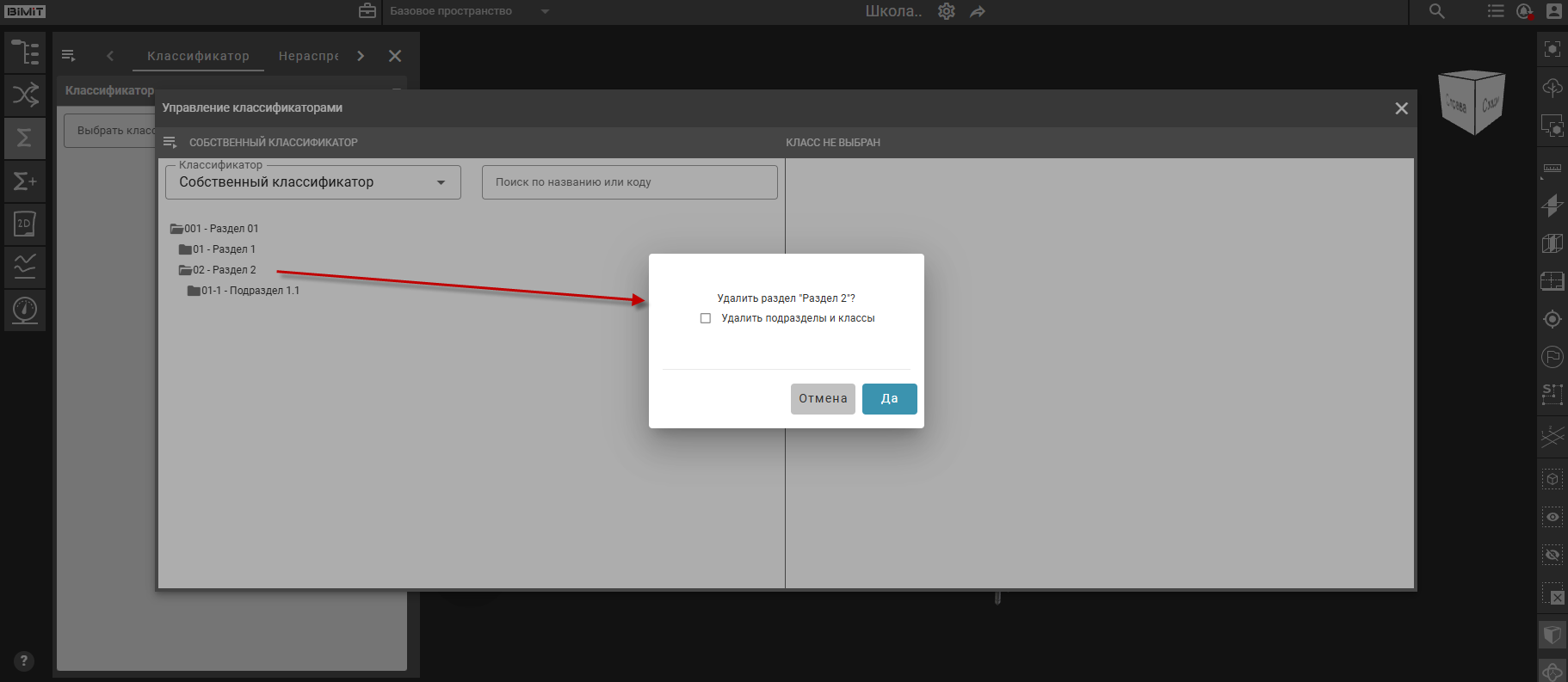The width and height of the screenshot is (1568, 682).
Task: Open the Sigma summation panel
Action: (x=25, y=138)
